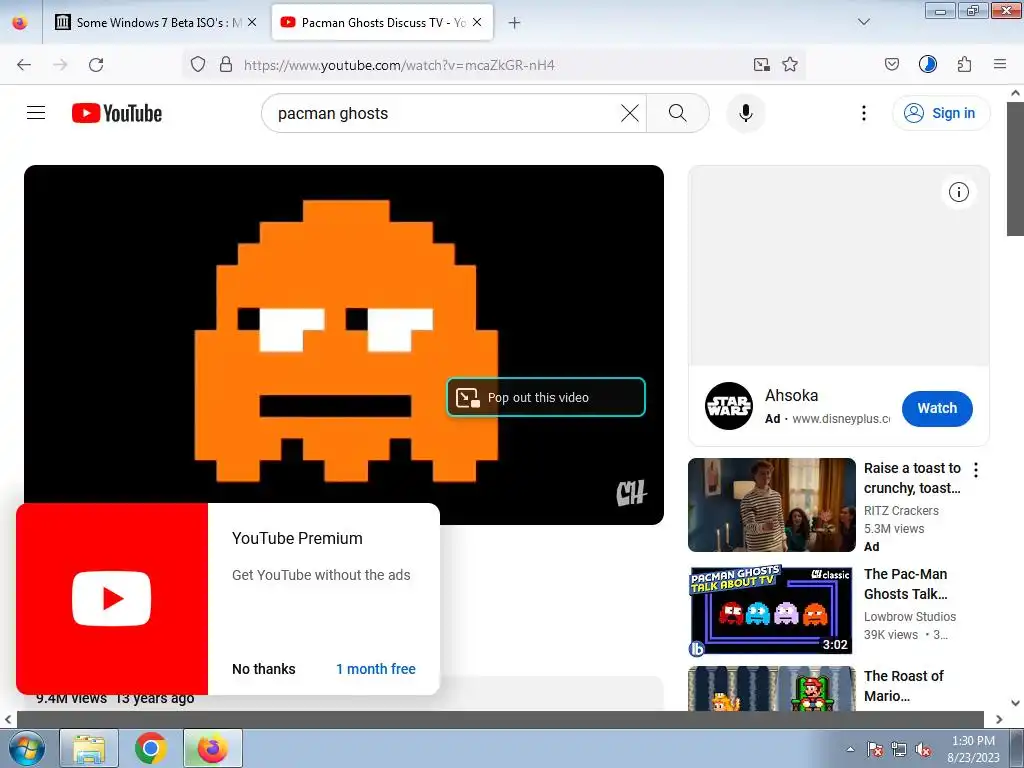Click the orange ghost video player
The height and width of the screenshot is (768, 1024).
(x=344, y=344)
